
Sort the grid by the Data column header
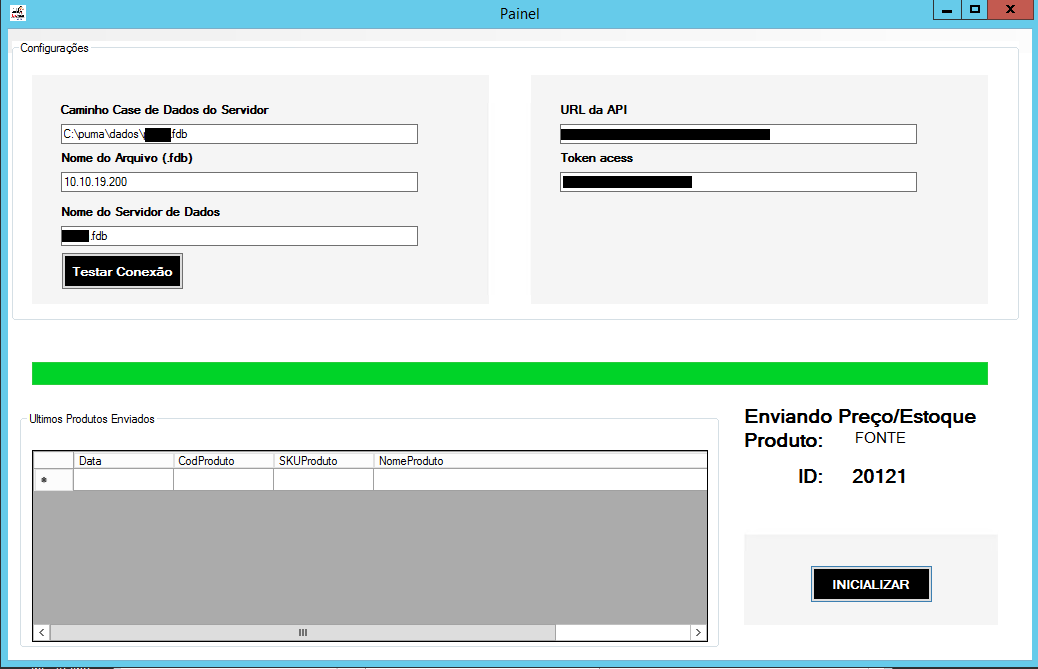122,460
